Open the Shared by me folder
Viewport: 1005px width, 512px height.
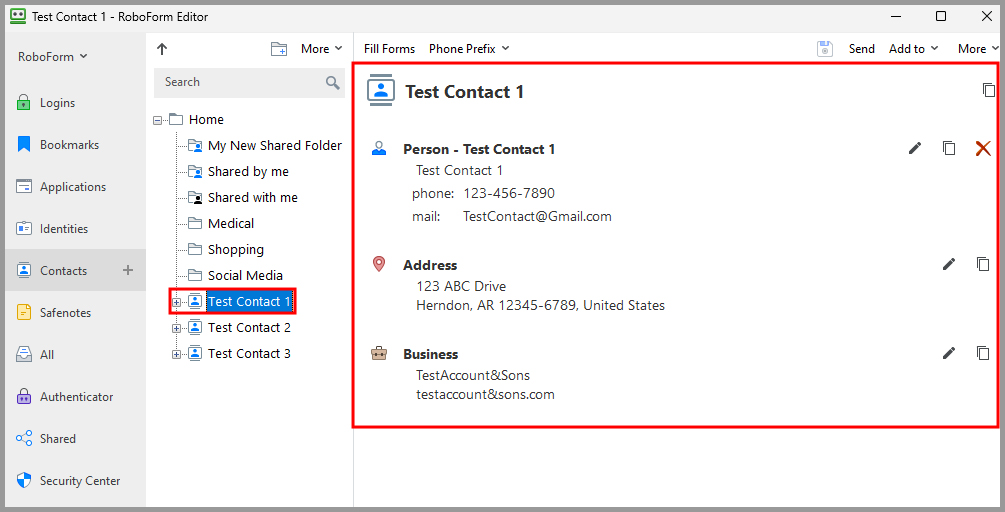pyautogui.click(x=248, y=172)
